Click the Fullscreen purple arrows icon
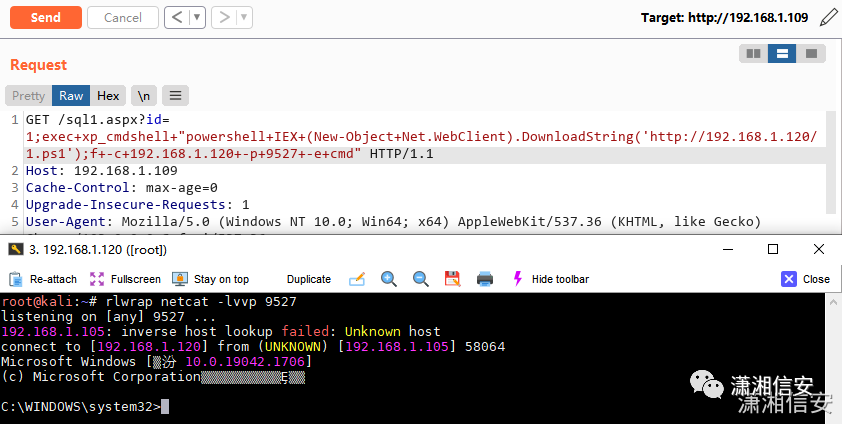842x424 pixels. click(97, 279)
